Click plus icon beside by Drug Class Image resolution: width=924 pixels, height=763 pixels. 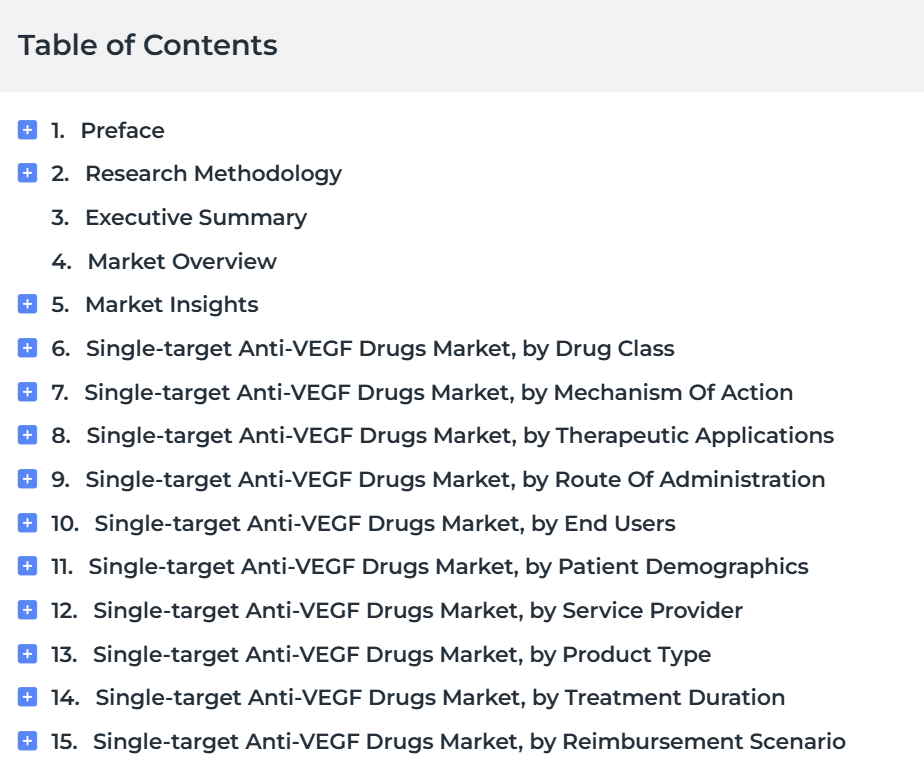click(27, 348)
